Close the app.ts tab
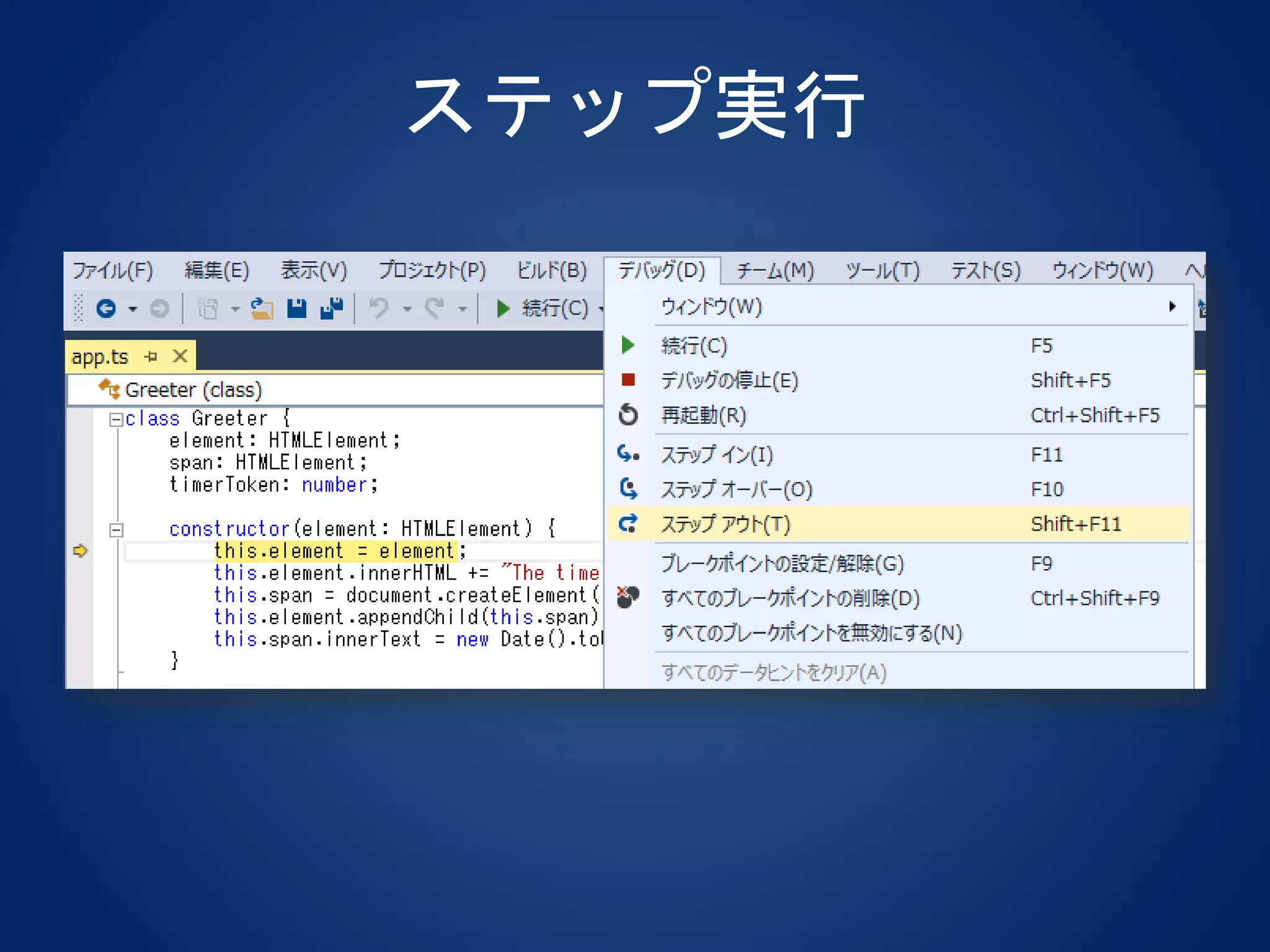 click(x=180, y=356)
